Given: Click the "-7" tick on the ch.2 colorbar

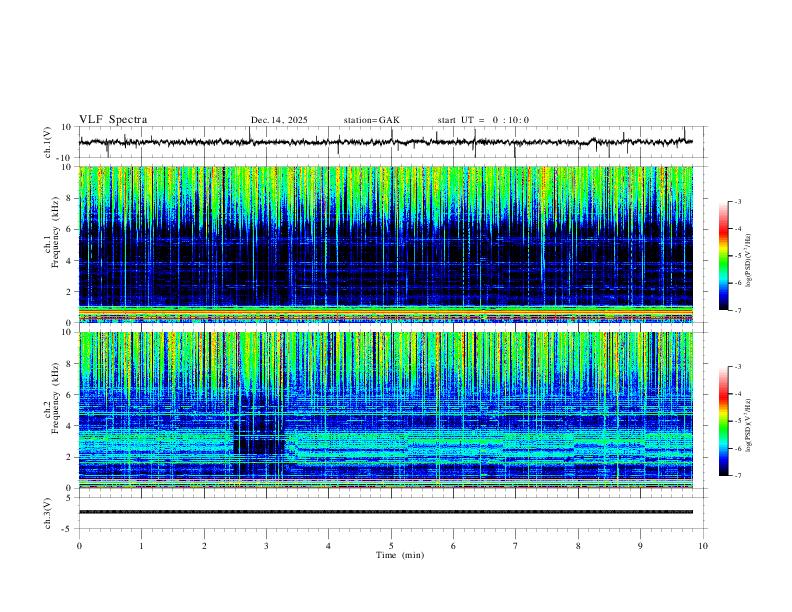Looking at the screenshot, I should click(x=737, y=476).
